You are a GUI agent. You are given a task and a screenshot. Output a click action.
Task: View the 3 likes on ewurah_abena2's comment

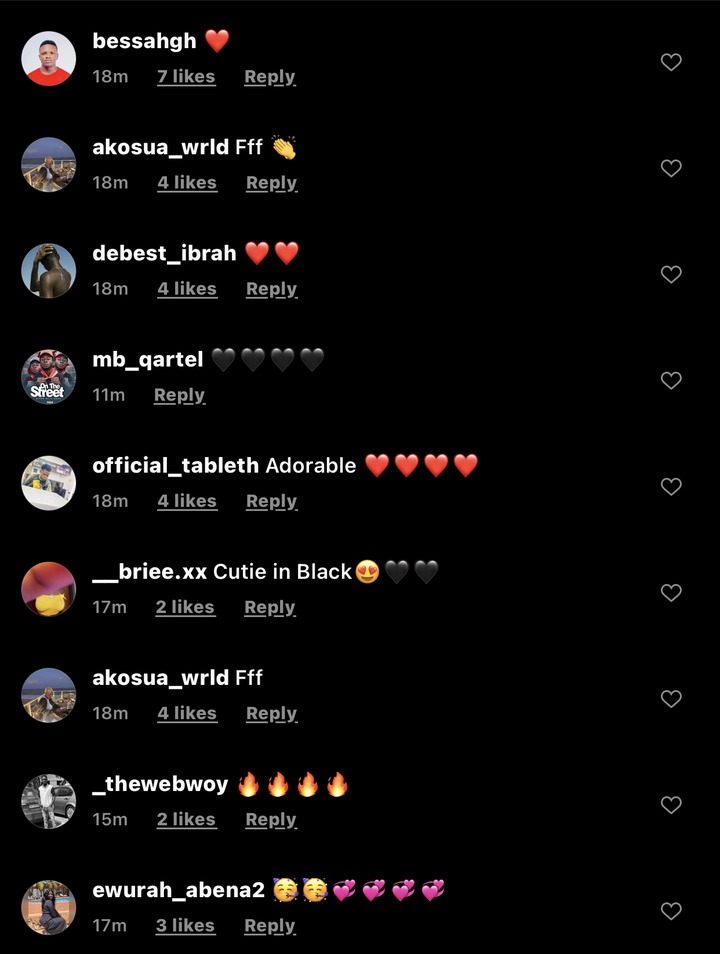tap(185, 925)
